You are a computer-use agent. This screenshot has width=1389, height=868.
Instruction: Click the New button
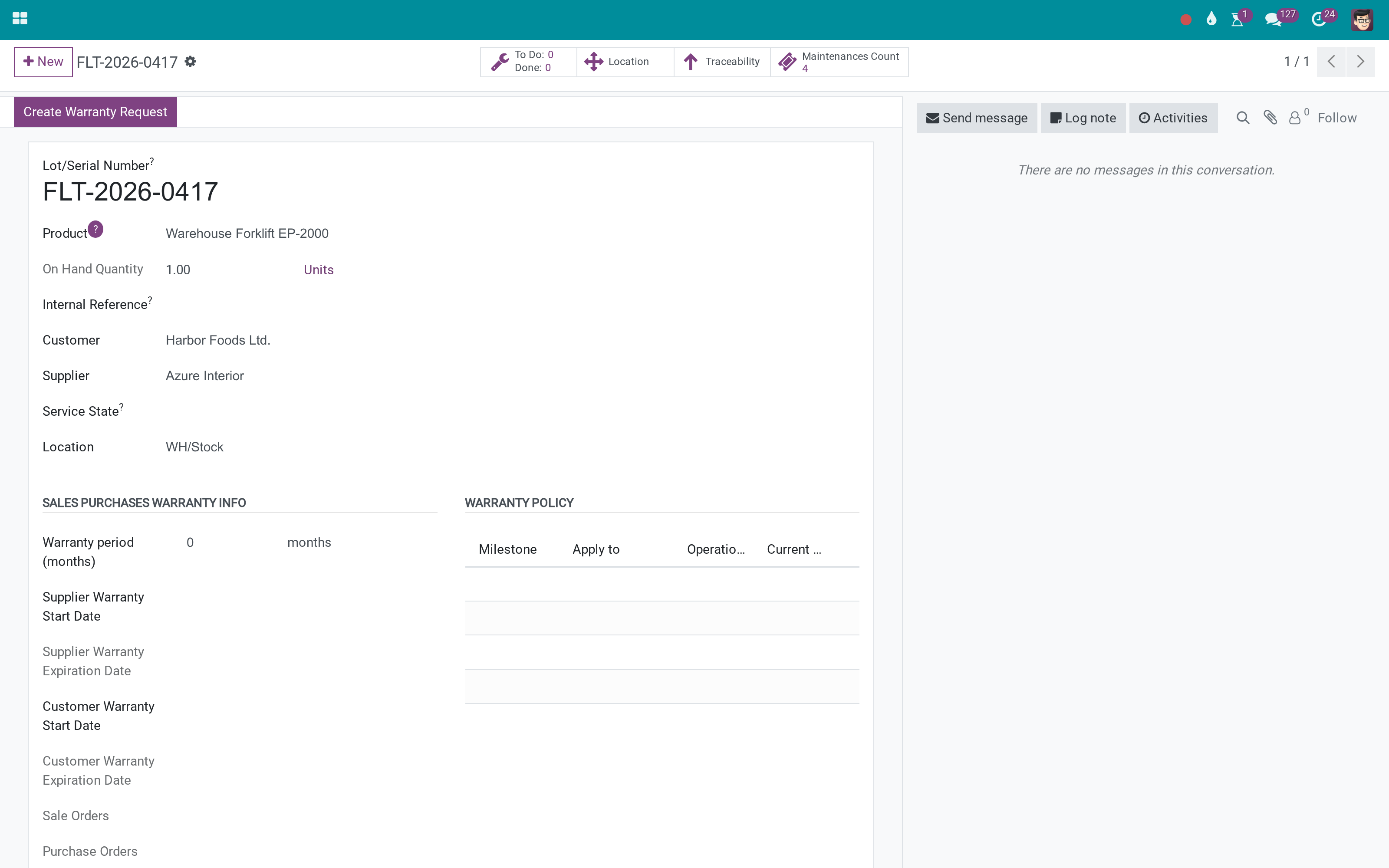[43, 62]
